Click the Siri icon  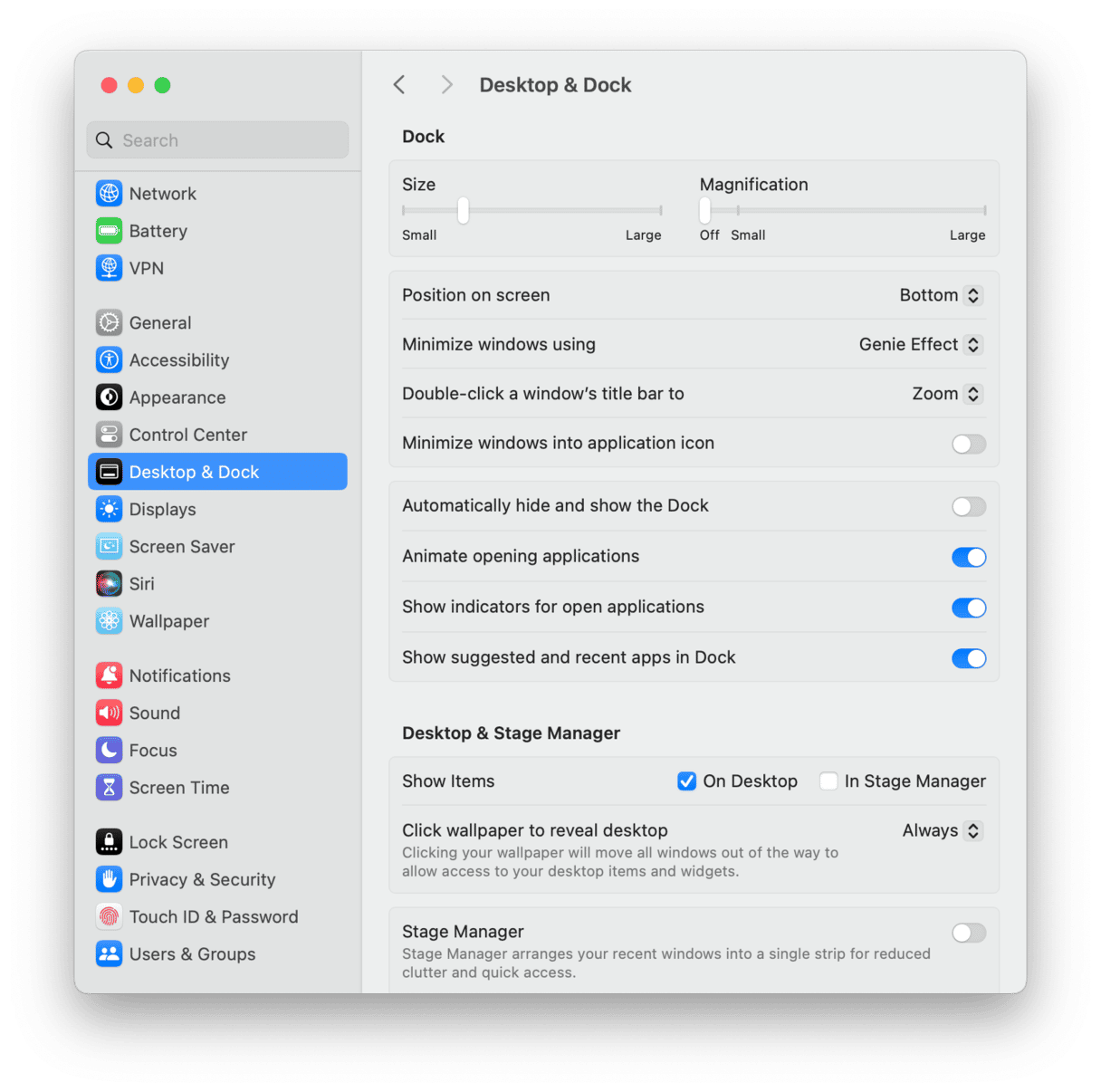pos(109,583)
